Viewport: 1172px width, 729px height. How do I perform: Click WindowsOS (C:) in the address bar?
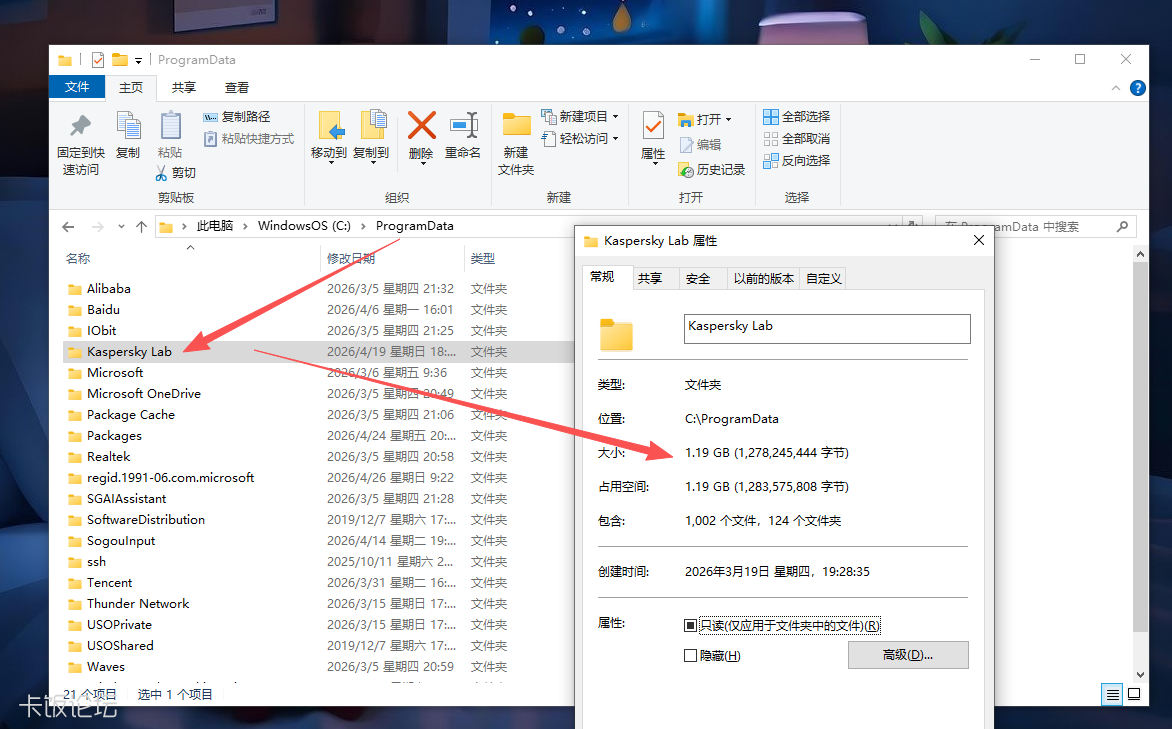click(304, 226)
